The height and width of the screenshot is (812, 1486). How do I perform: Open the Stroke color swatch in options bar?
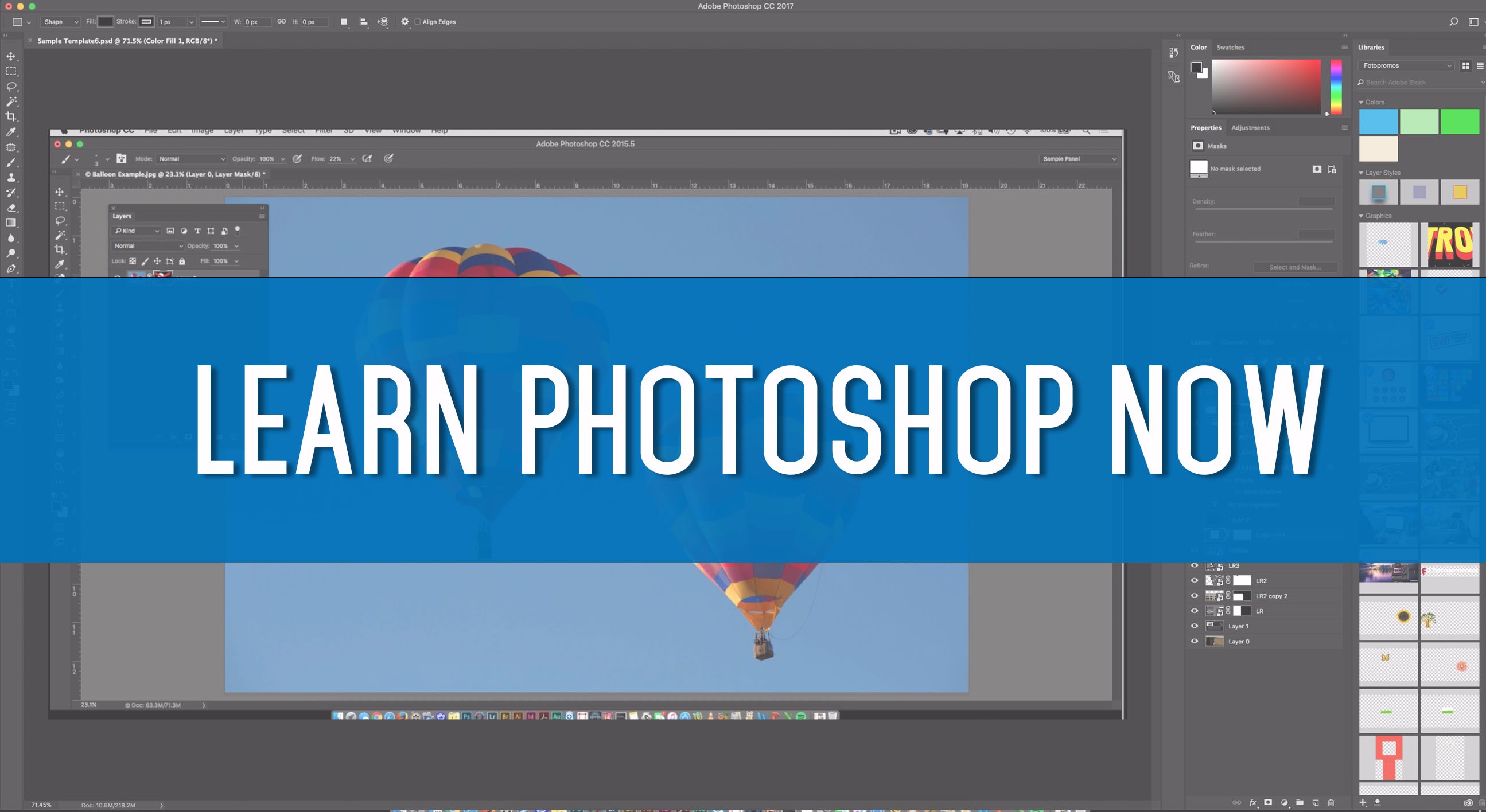pos(146,22)
